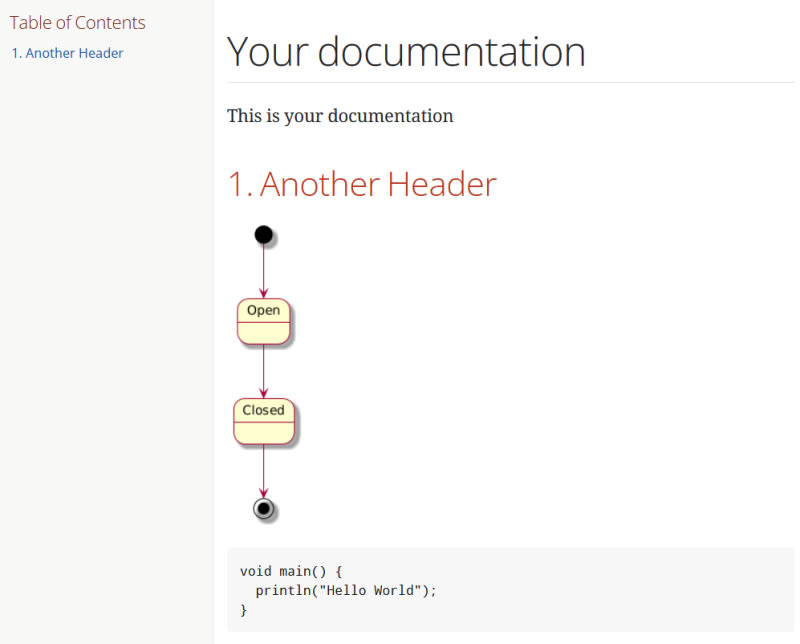800x644 pixels.
Task: Click the closing brace on the code's last line
Action: (243, 609)
